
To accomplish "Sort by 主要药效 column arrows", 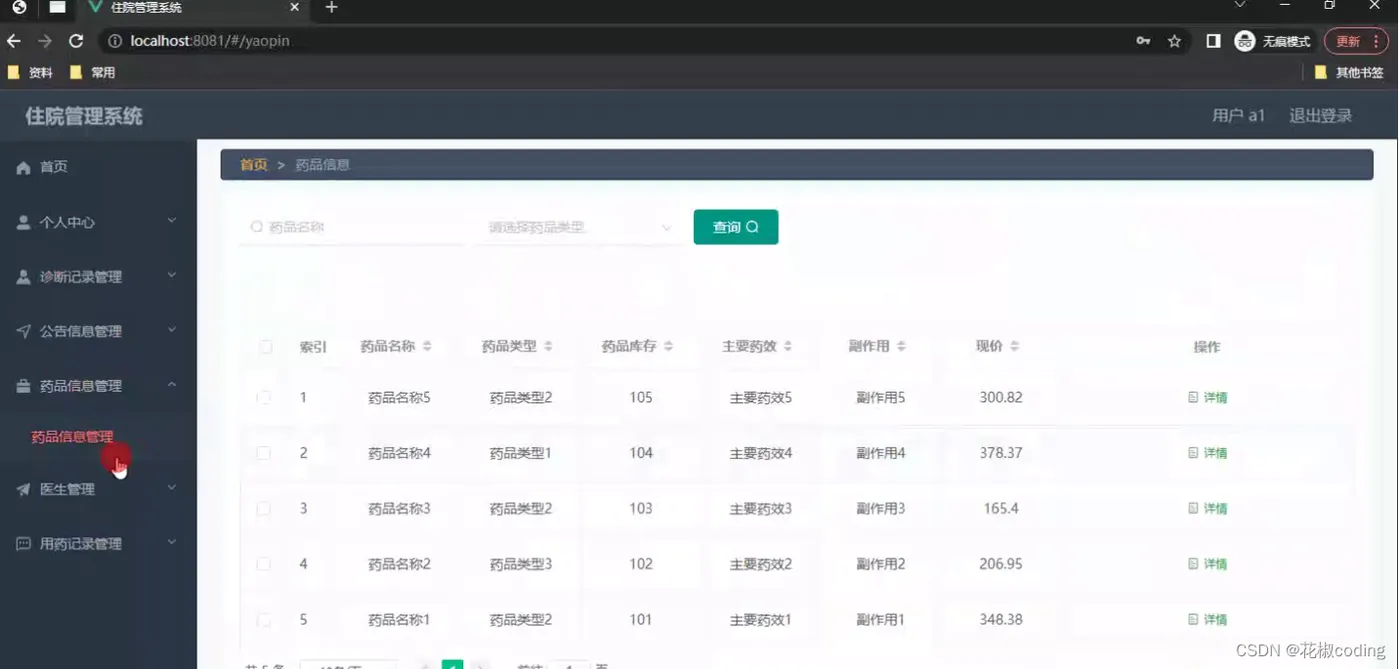I will point(788,346).
